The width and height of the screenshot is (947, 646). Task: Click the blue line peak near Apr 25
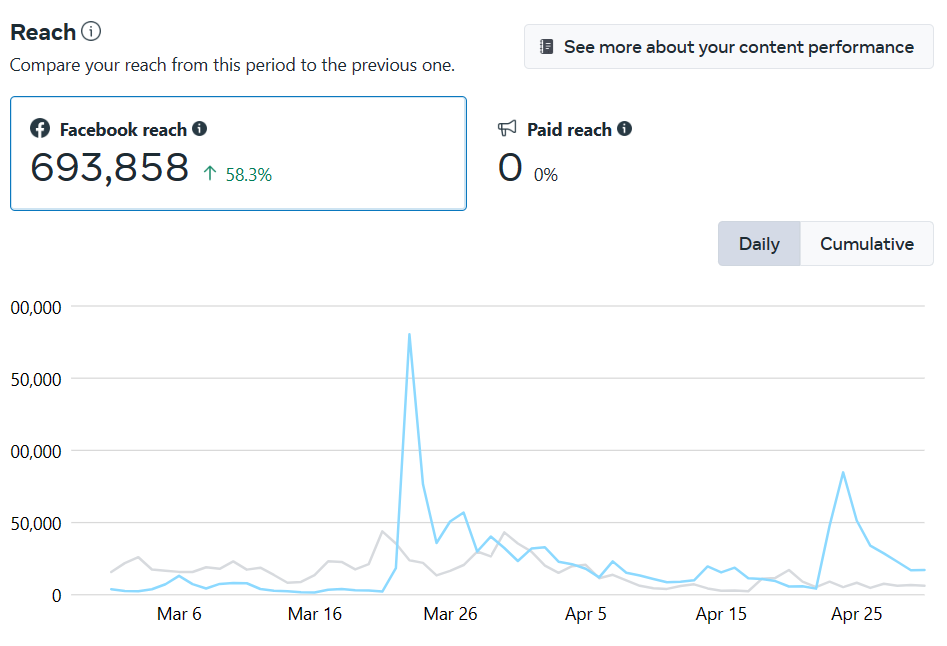[x=844, y=472]
